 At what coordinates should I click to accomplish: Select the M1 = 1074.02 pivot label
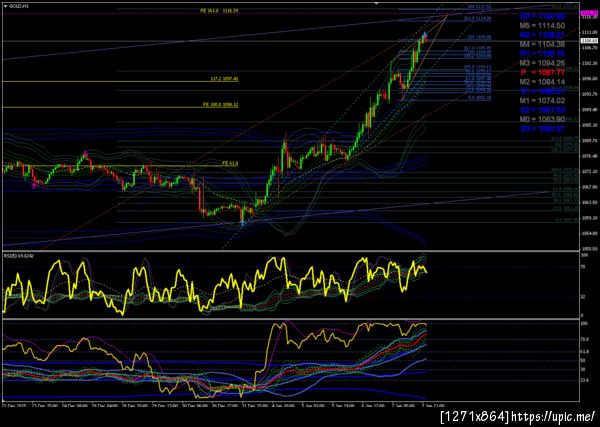point(543,101)
